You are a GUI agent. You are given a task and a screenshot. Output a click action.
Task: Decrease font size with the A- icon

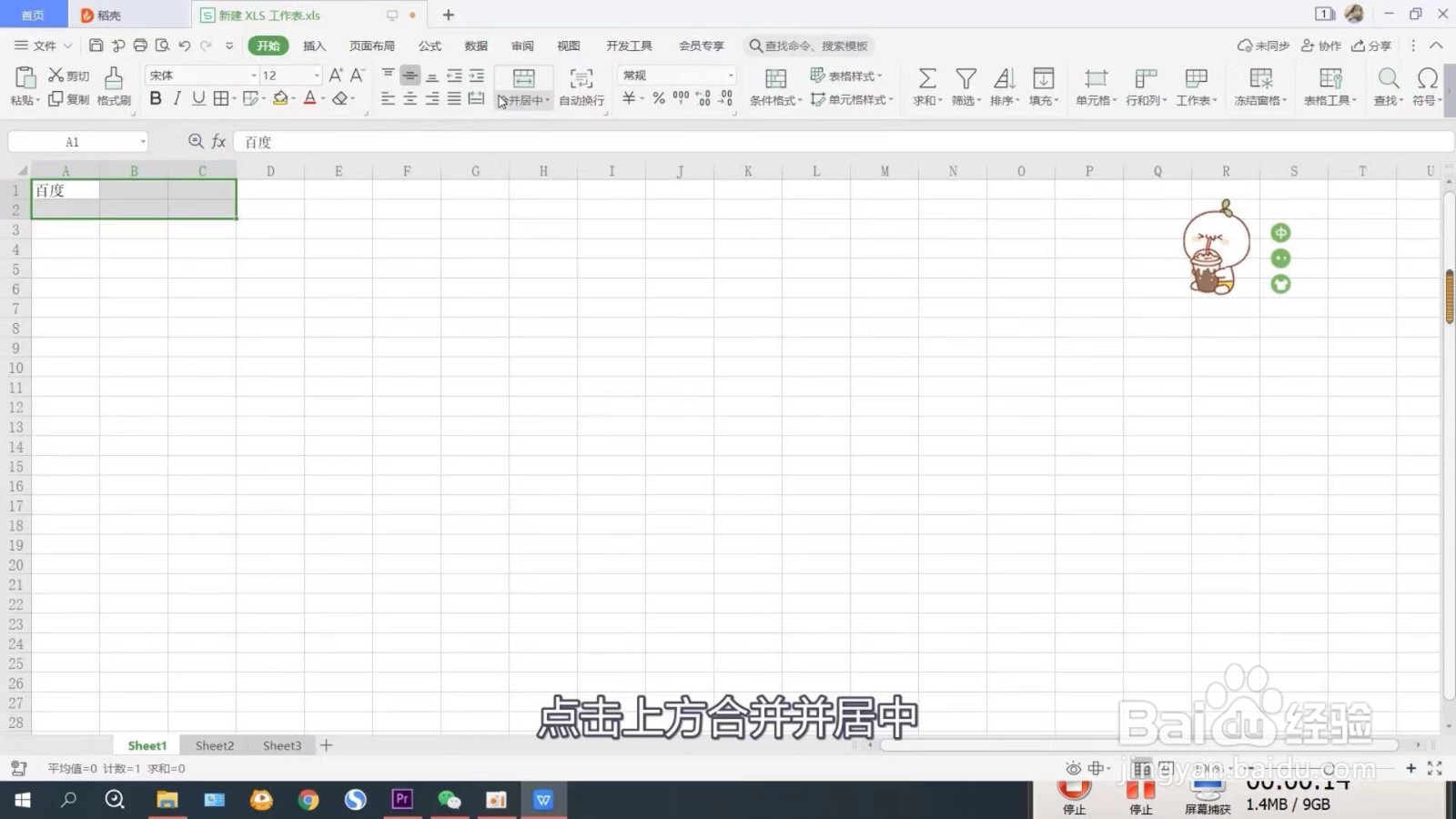pyautogui.click(x=358, y=76)
